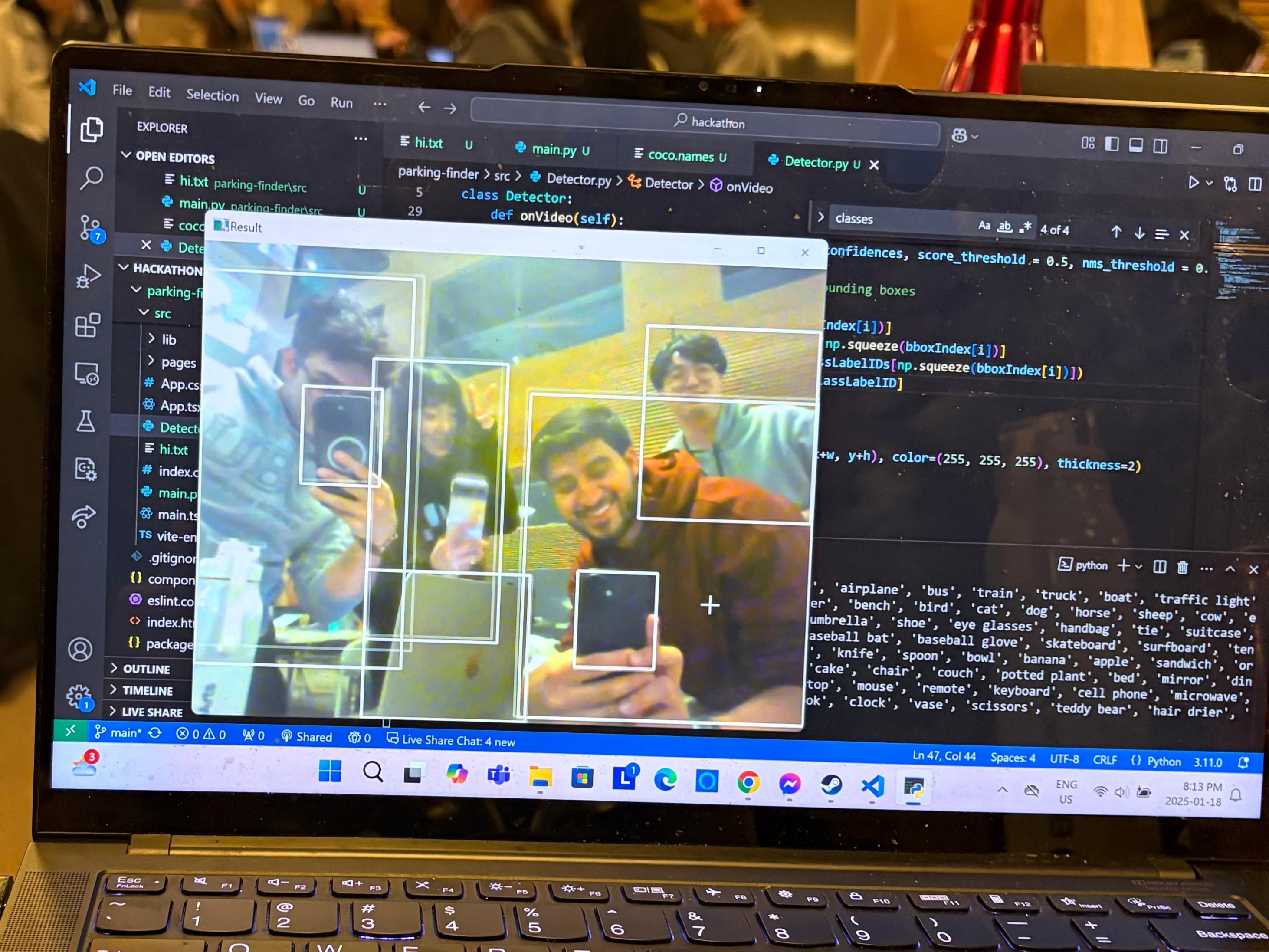Viewport: 1269px width, 952px height.
Task: Open the Accounts menu icon
Action: [80, 650]
